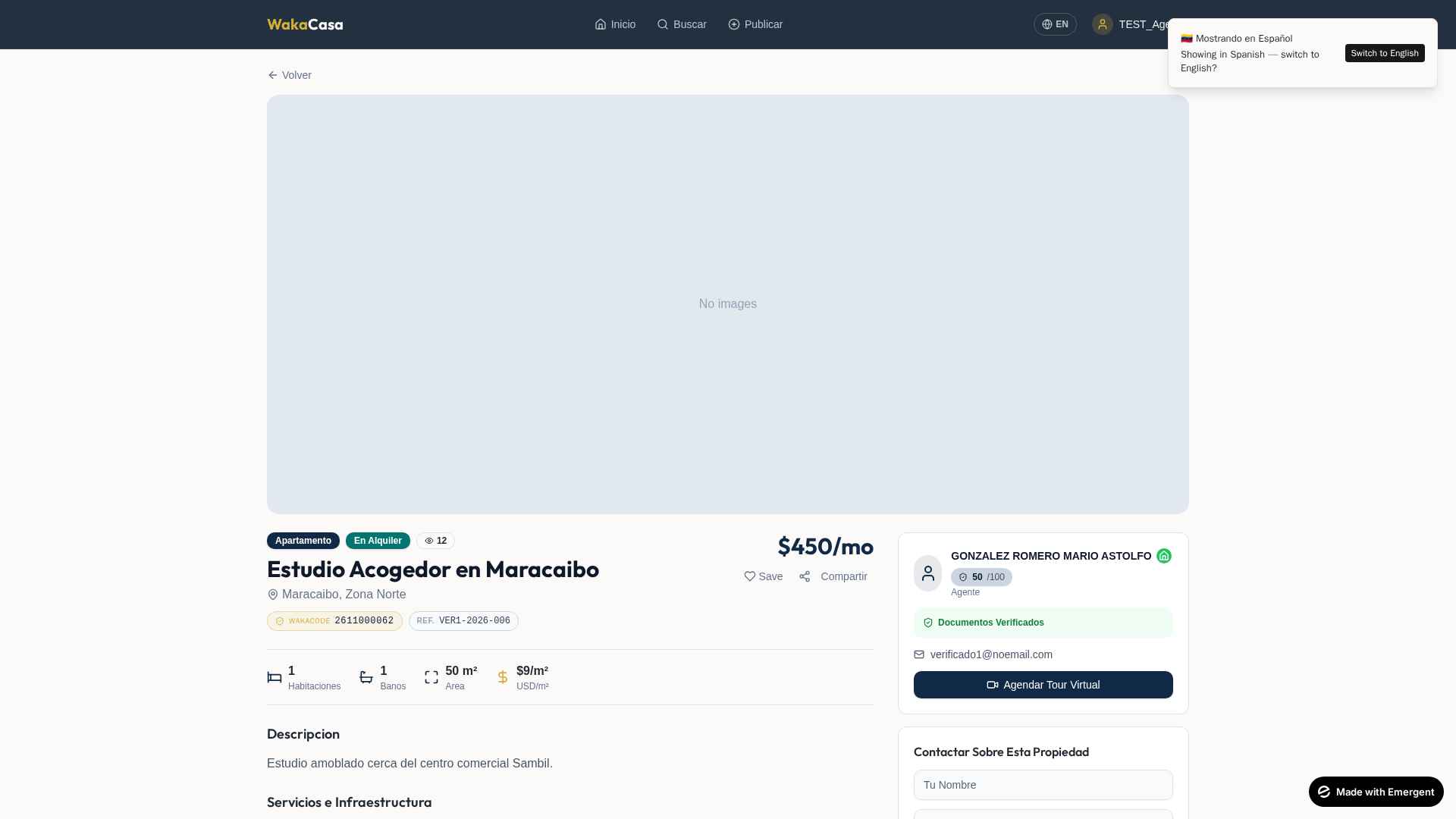This screenshot has width=1456, height=819.
Task: Click the bed icon for Habitaciones
Action: (275, 677)
